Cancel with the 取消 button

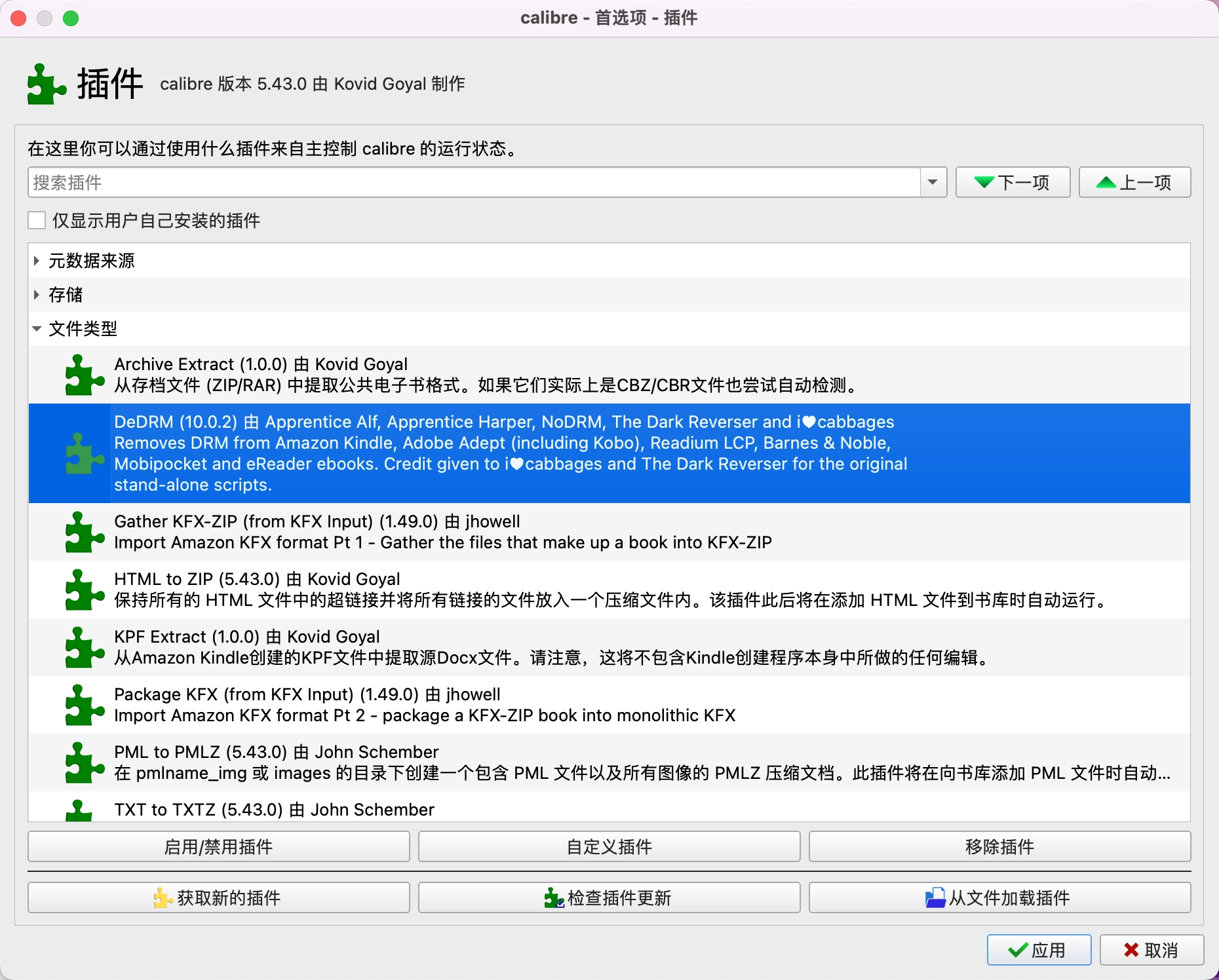(x=1151, y=950)
